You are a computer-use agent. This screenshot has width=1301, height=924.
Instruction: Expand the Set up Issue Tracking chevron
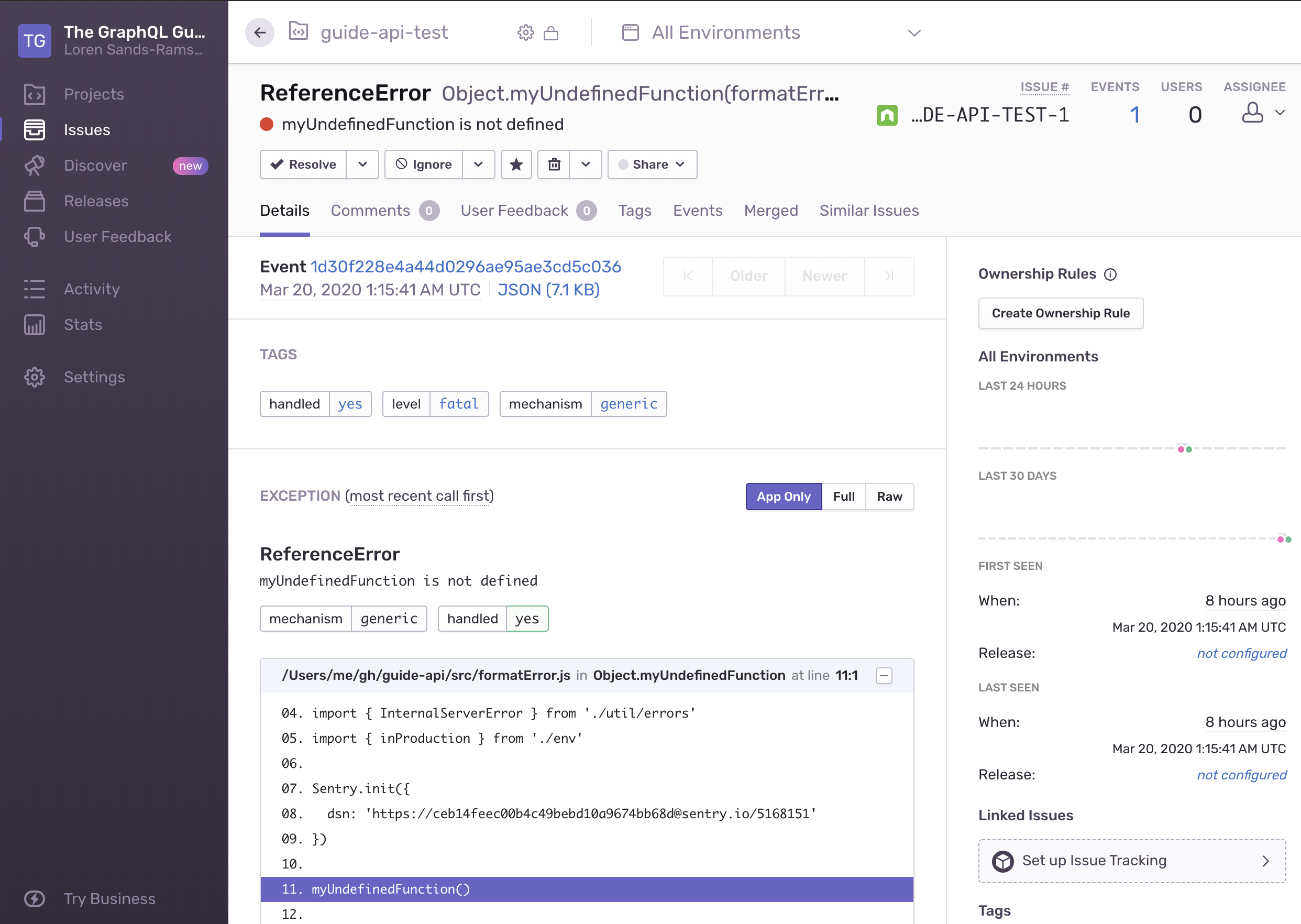(x=1266, y=861)
